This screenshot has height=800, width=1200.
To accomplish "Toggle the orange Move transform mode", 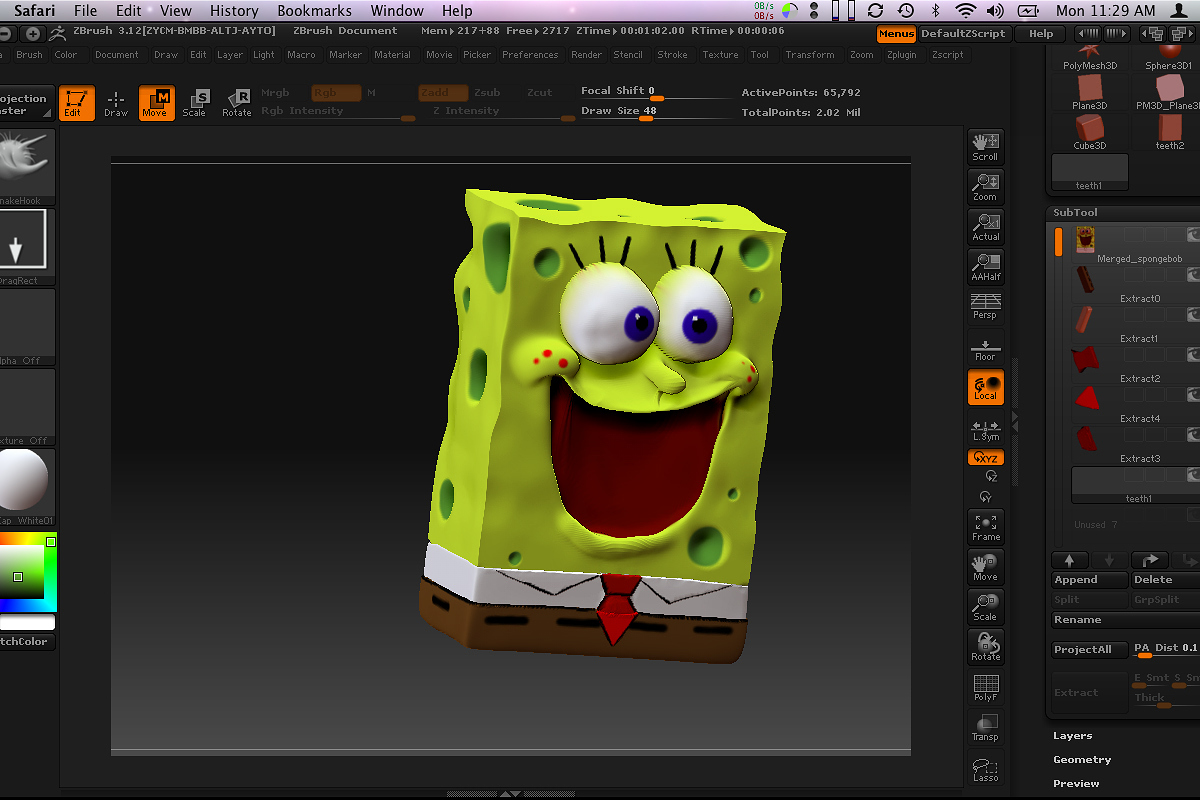I will point(155,103).
